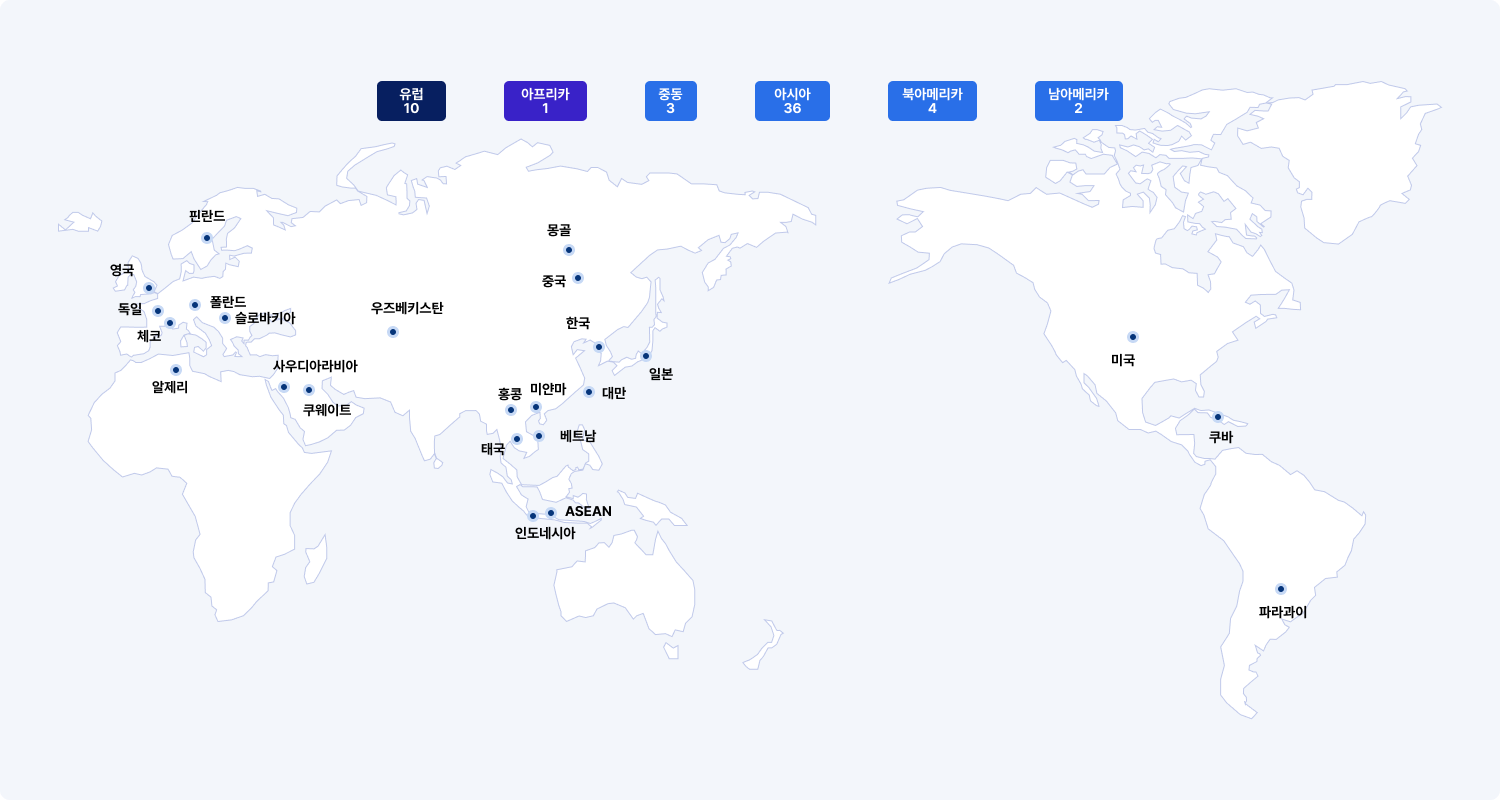The image size is (1500, 800).
Task: Click the 태국 map marker dot
Action: [x=517, y=439]
